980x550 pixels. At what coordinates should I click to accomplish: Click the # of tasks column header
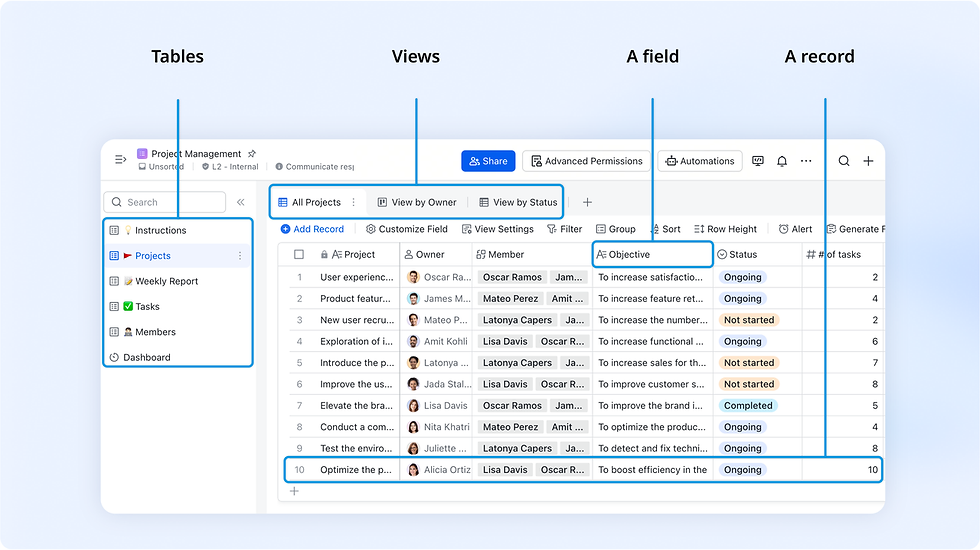[x=842, y=254]
